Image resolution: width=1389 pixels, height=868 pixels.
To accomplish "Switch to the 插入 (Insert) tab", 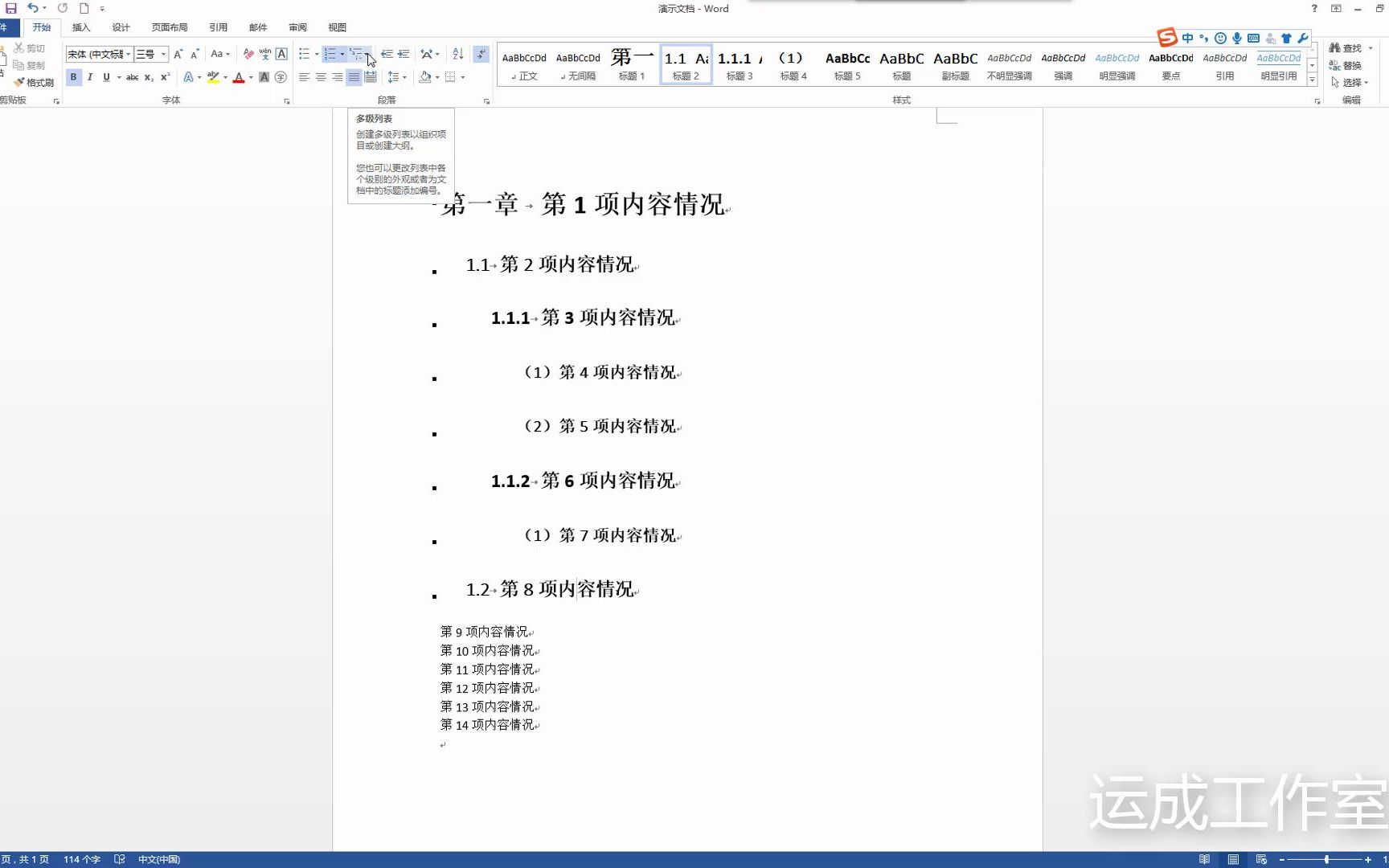I will point(81,27).
